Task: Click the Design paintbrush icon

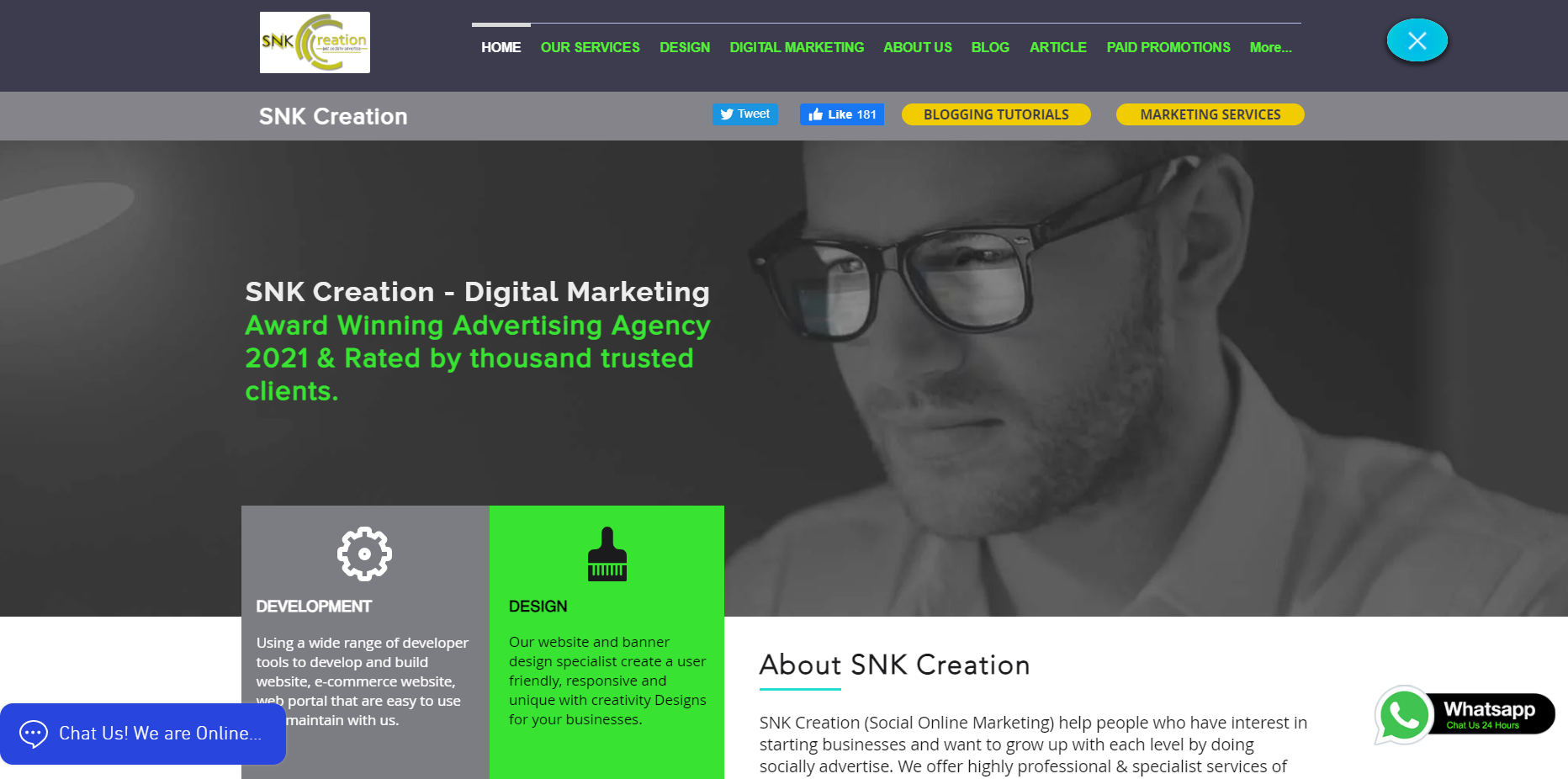Action: 607,554
